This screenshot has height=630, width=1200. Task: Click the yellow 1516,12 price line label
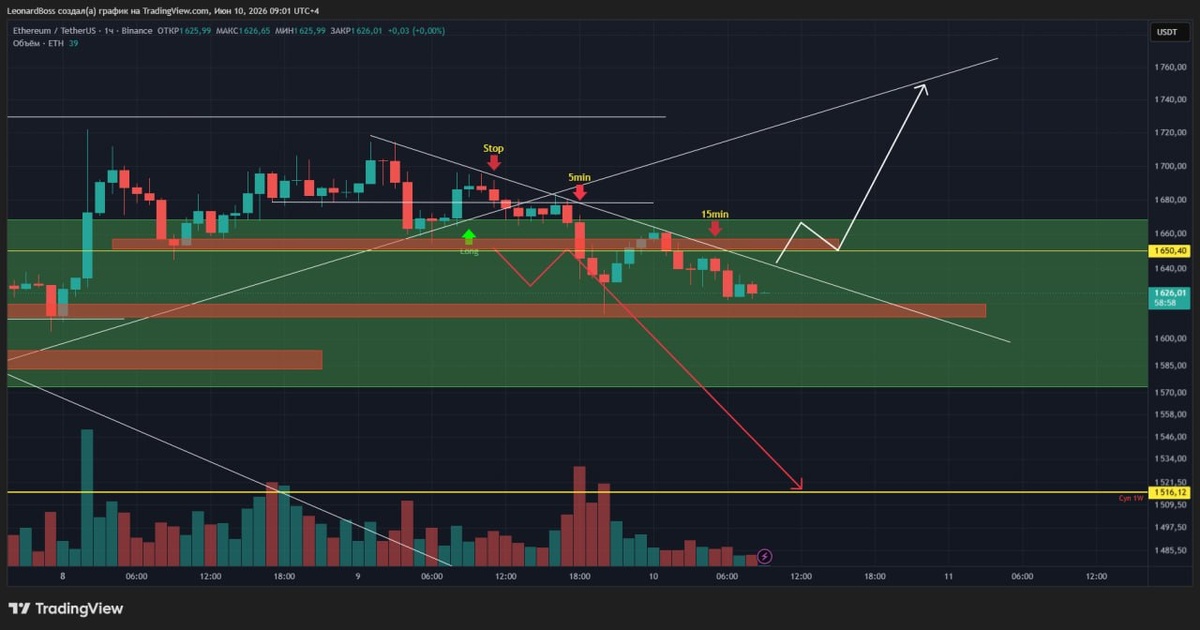pyautogui.click(x=1169, y=492)
